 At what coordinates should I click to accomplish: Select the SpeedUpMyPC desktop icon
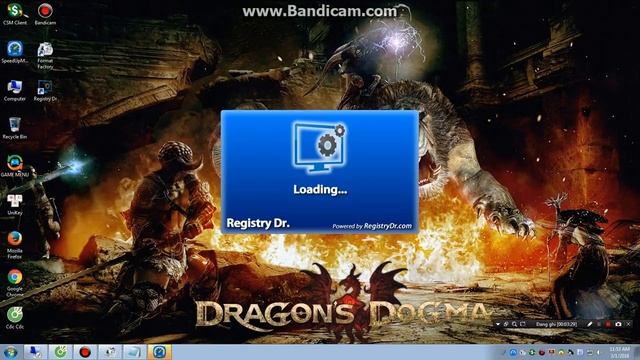coord(15,52)
